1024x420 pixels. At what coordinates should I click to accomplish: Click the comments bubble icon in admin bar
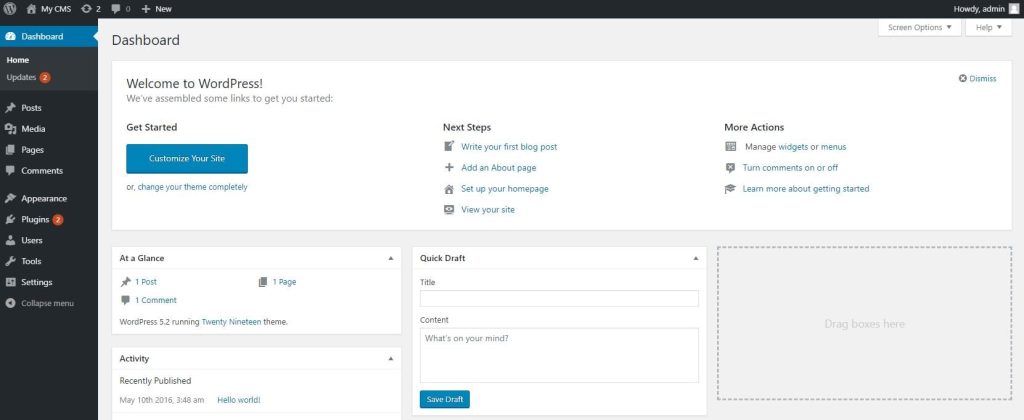[x=116, y=8]
